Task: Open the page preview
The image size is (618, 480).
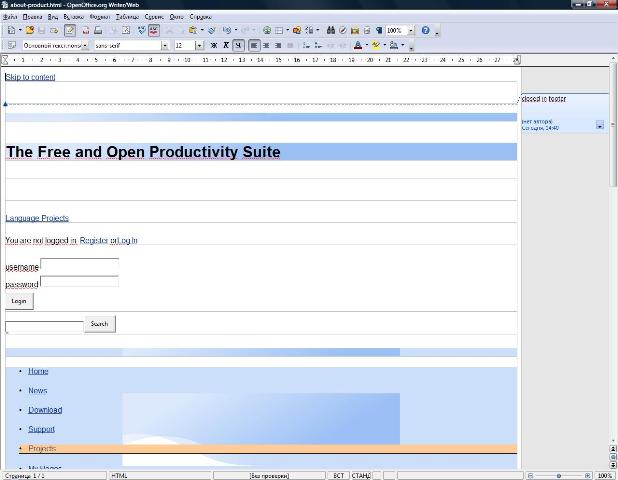Action: (x=126, y=30)
